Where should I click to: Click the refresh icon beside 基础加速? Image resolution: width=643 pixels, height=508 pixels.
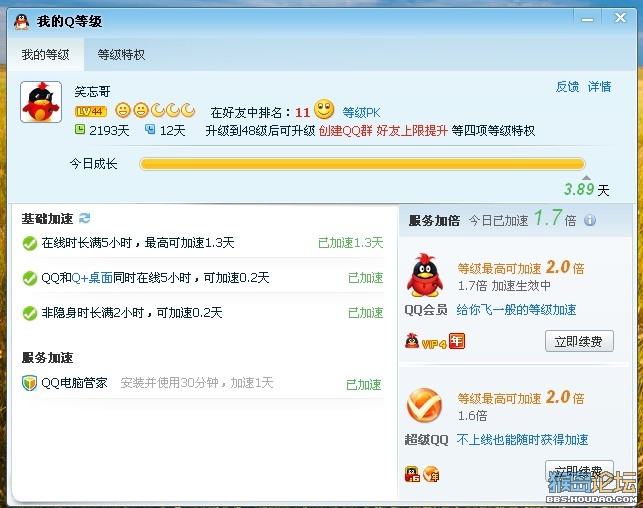84,218
